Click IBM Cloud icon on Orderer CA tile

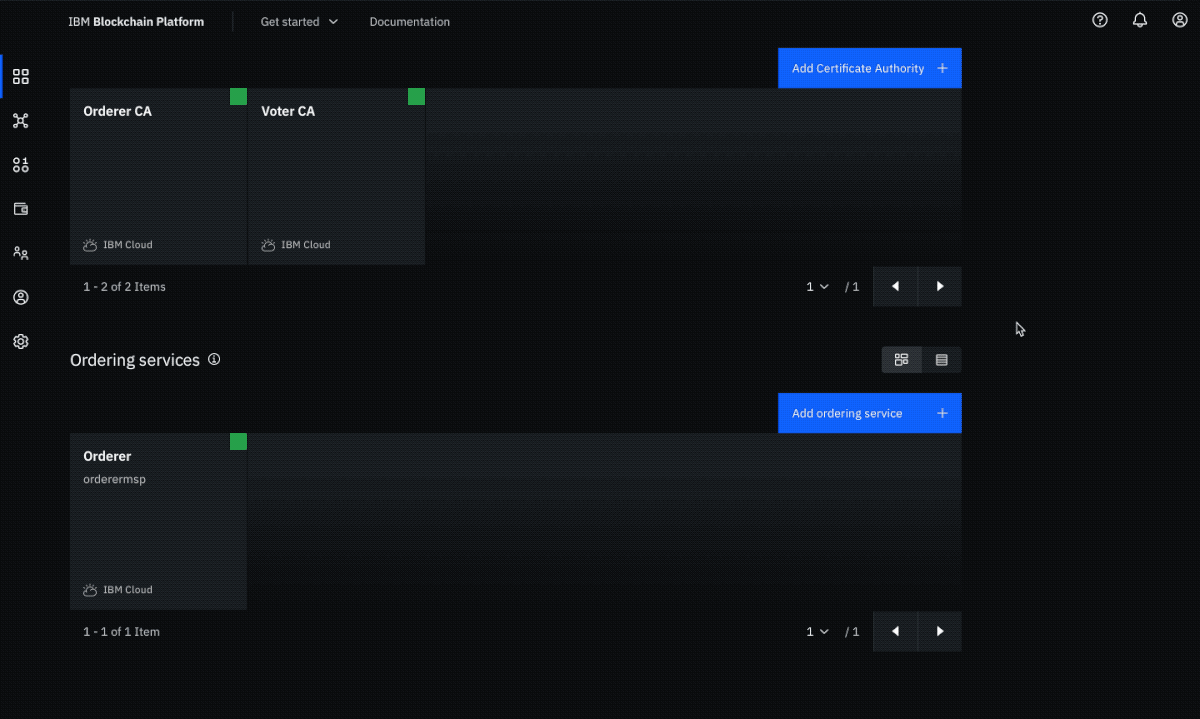pyautogui.click(x=90, y=245)
